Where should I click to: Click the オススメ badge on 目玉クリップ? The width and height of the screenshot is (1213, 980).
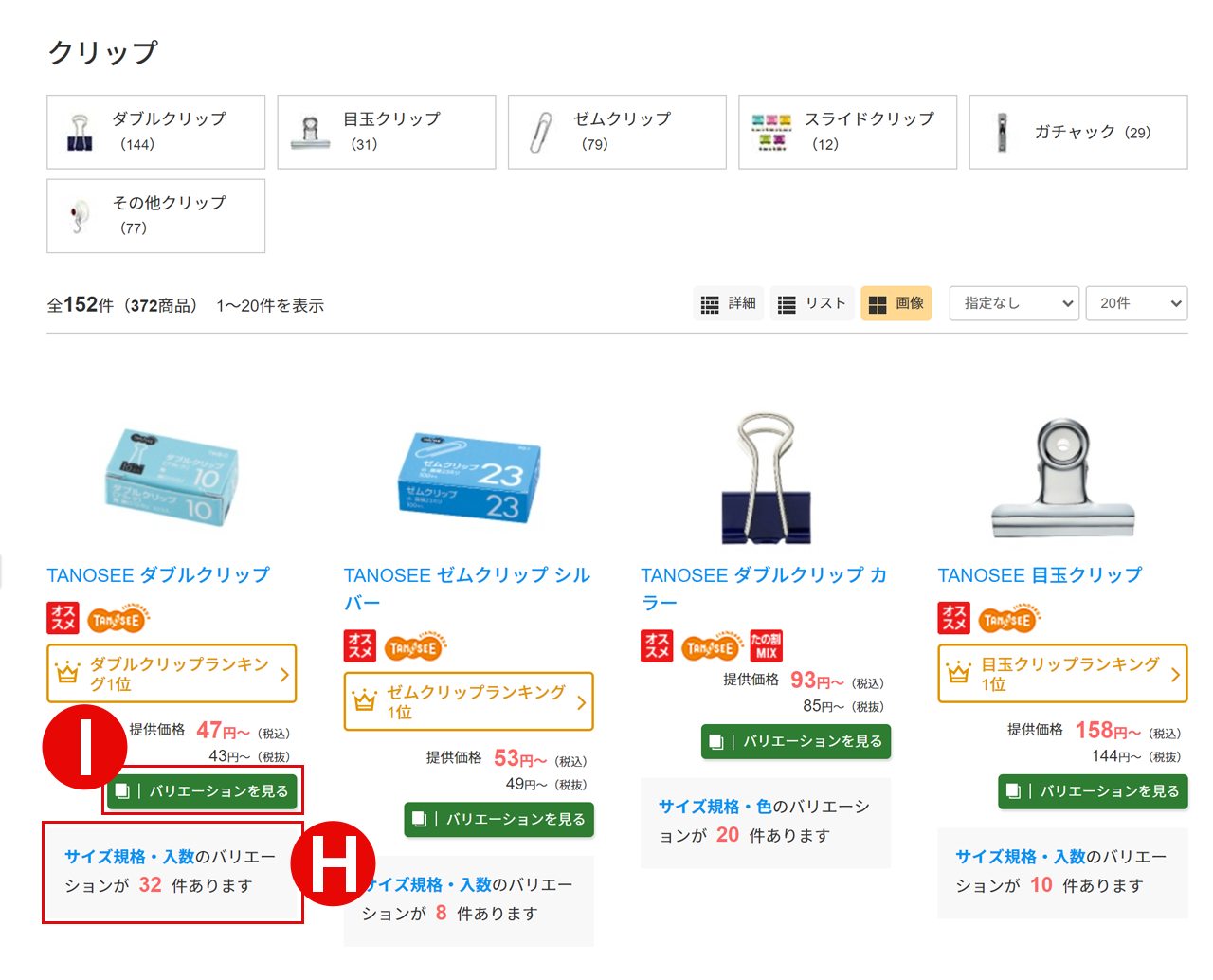[954, 618]
